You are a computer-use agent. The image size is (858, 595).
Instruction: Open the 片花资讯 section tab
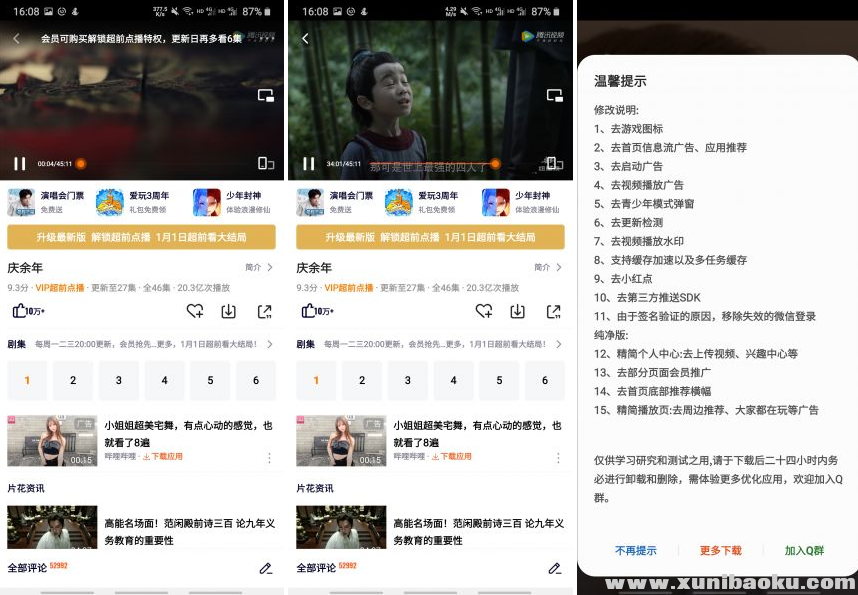25,489
